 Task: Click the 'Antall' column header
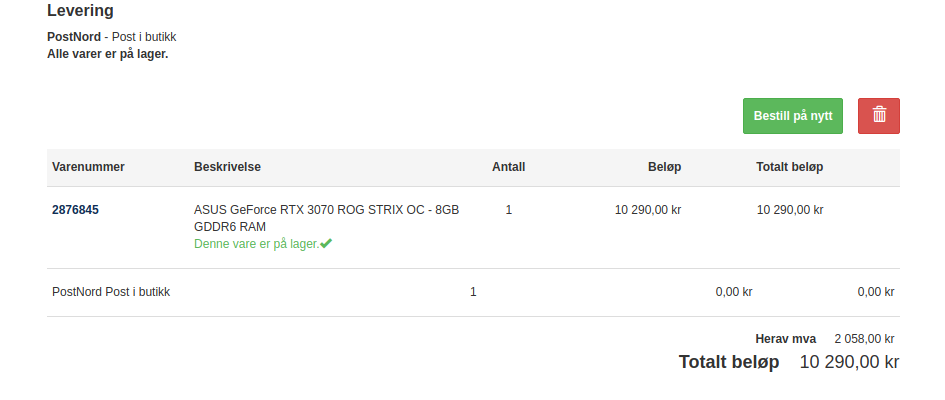click(509, 167)
